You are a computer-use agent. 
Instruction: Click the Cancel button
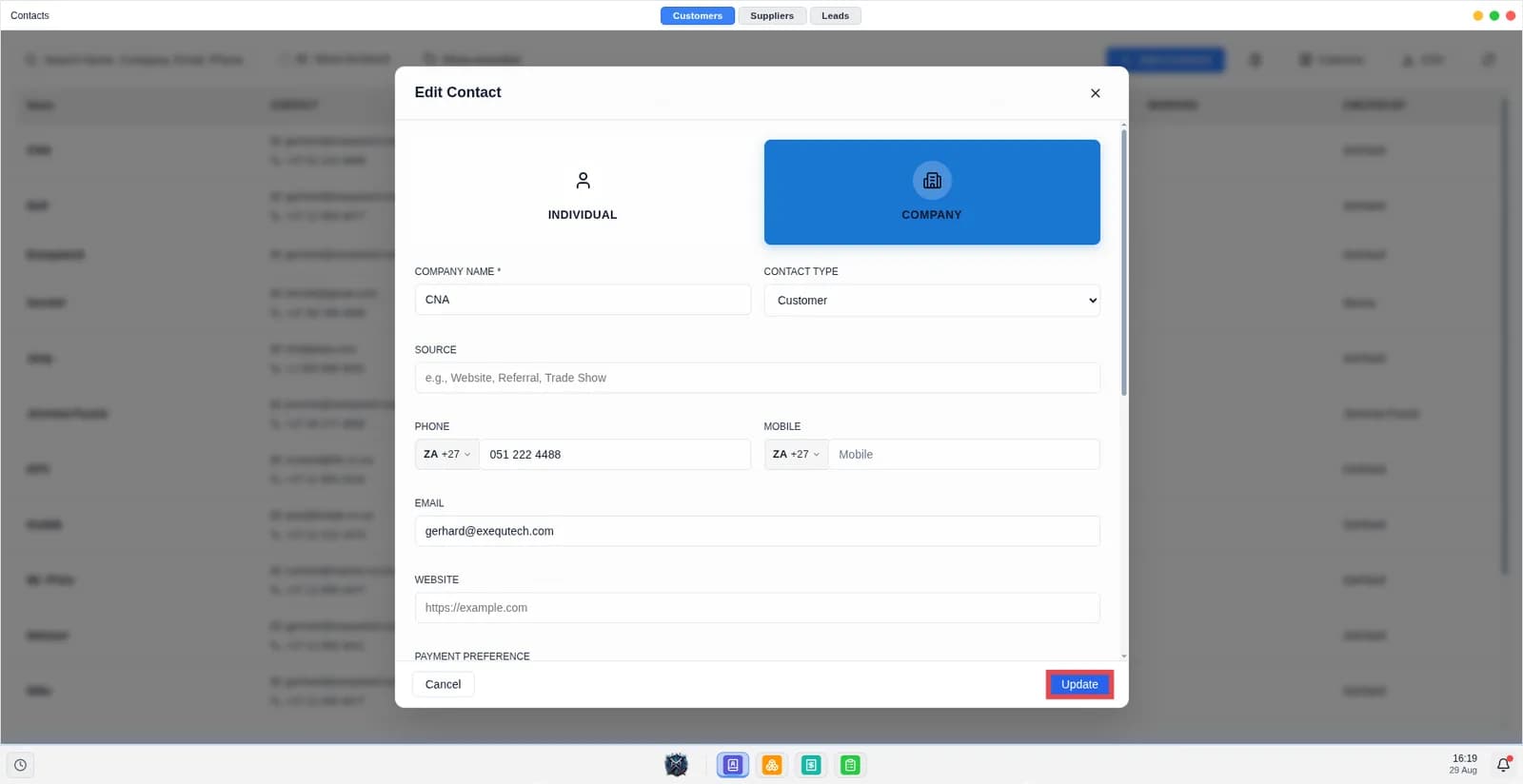tap(443, 684)
